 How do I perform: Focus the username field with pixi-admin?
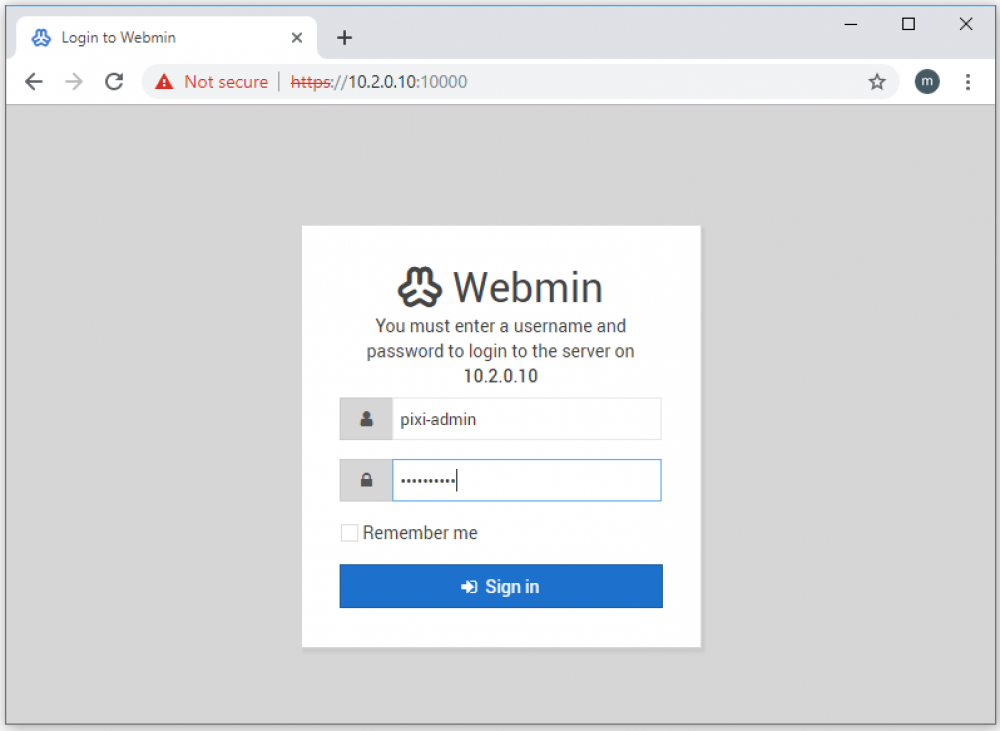coord(527,419)
